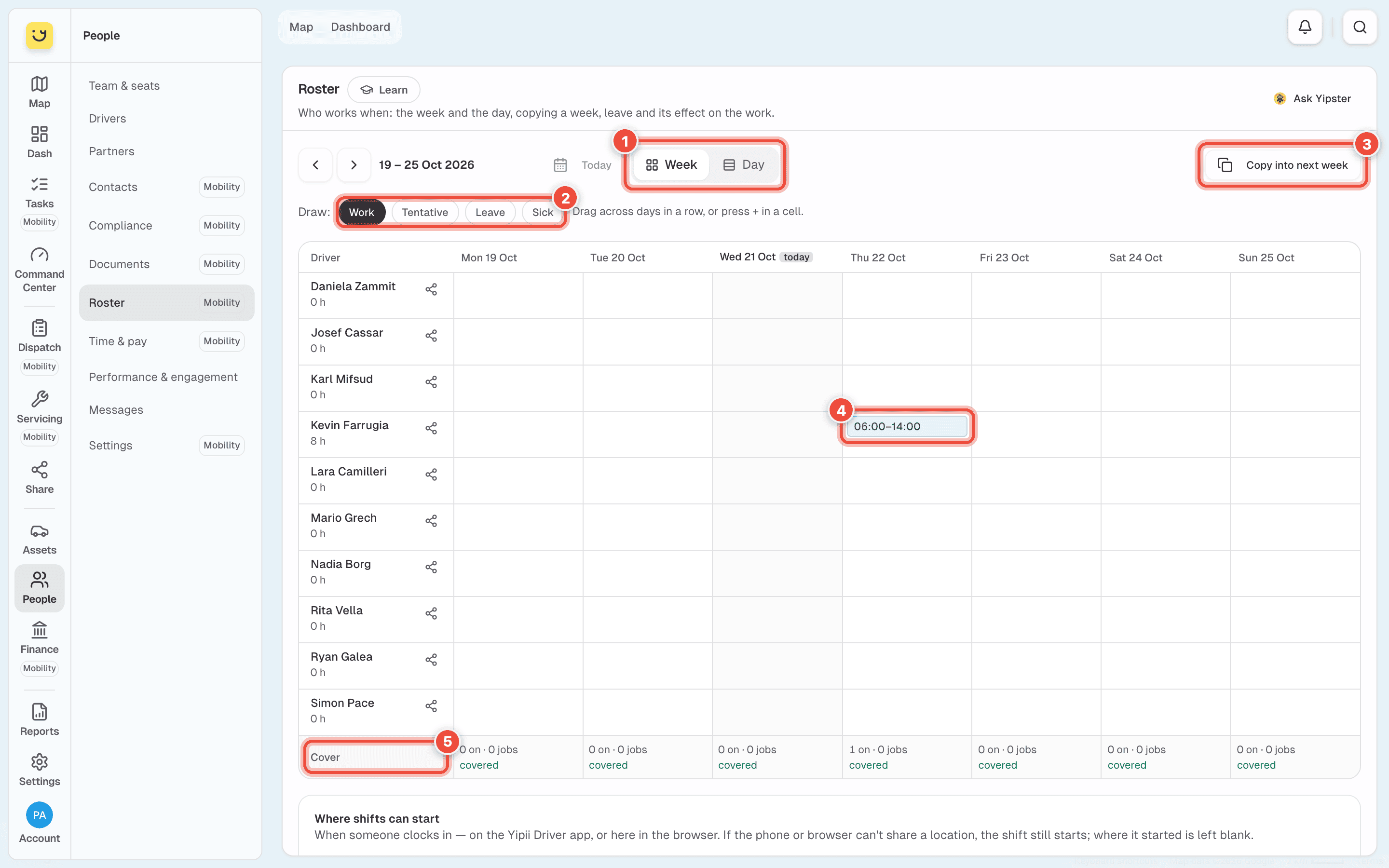Open the Command Center section
Screen dimensions: 1389x868
tap(39, 270)
